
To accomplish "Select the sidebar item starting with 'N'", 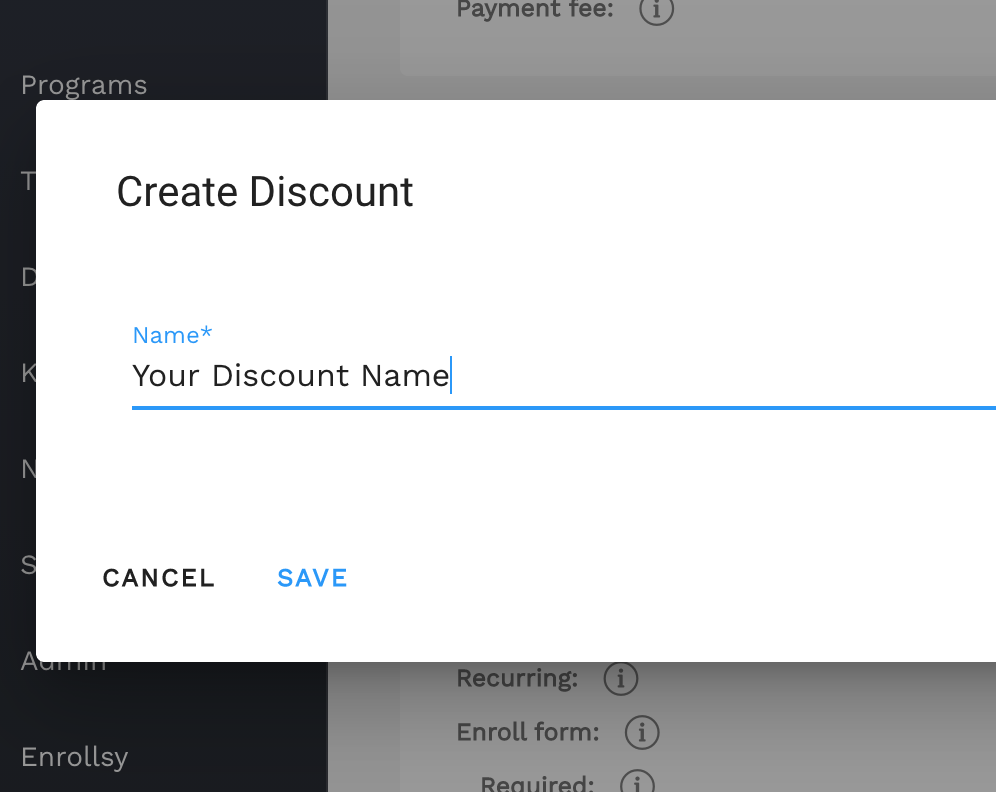I will point(28,469).
